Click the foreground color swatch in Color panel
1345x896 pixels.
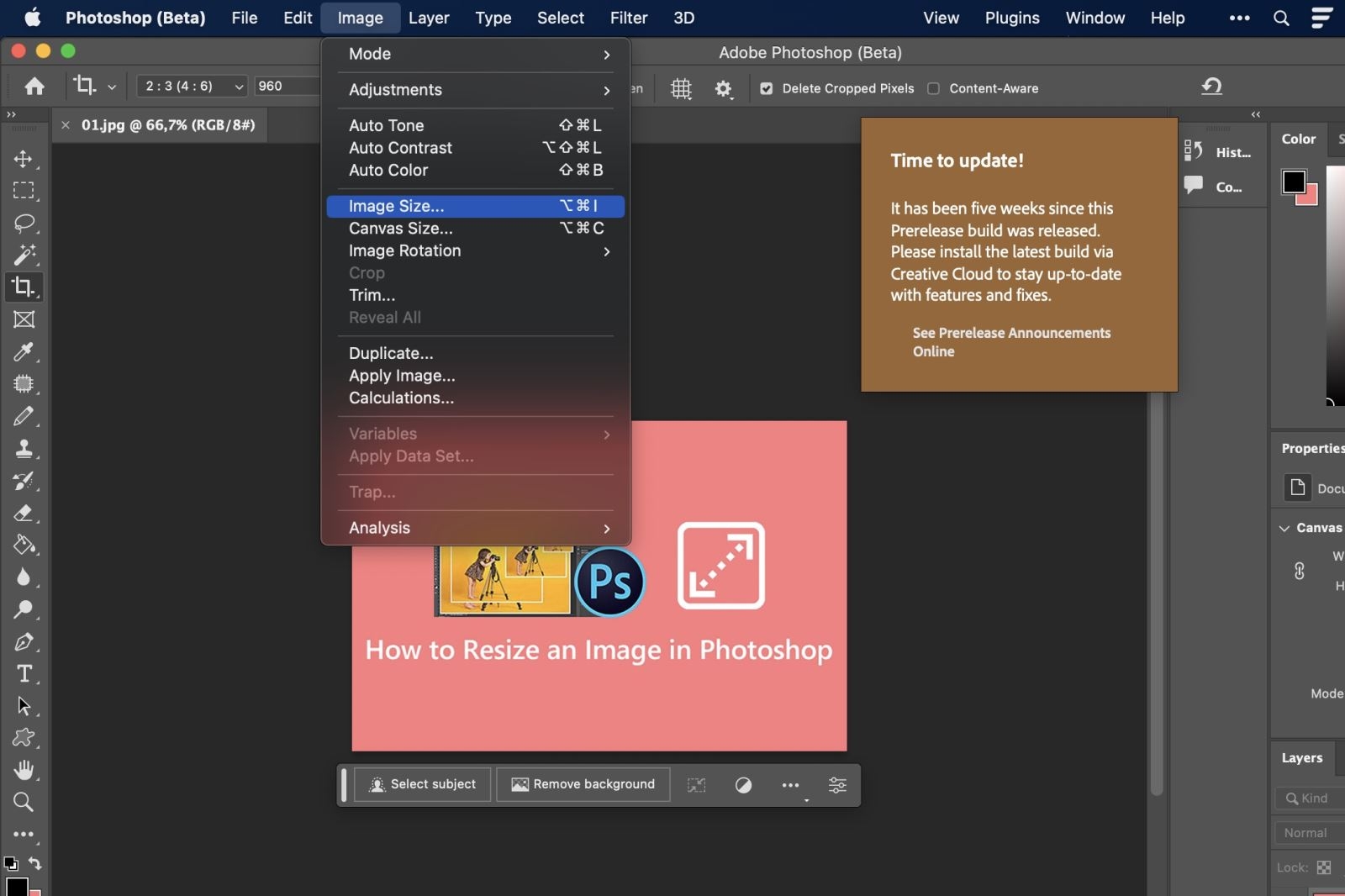(1294, 181)
